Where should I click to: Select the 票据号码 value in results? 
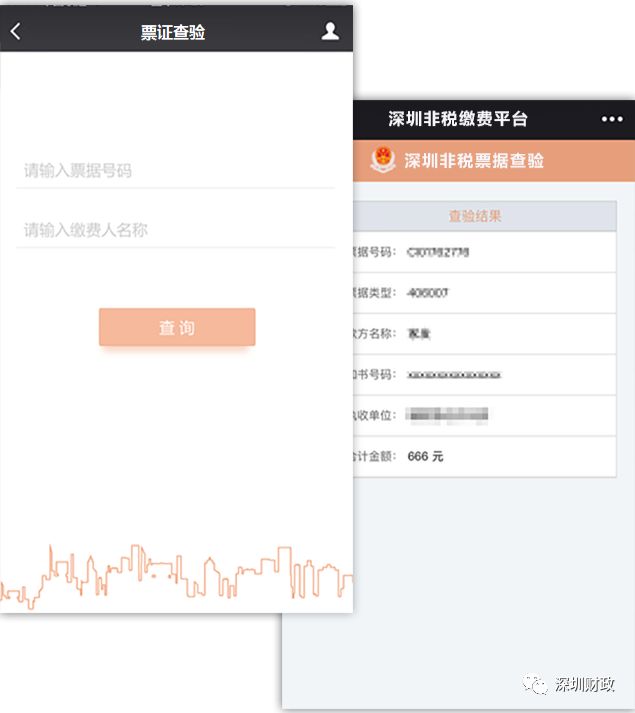click(438, 252)
